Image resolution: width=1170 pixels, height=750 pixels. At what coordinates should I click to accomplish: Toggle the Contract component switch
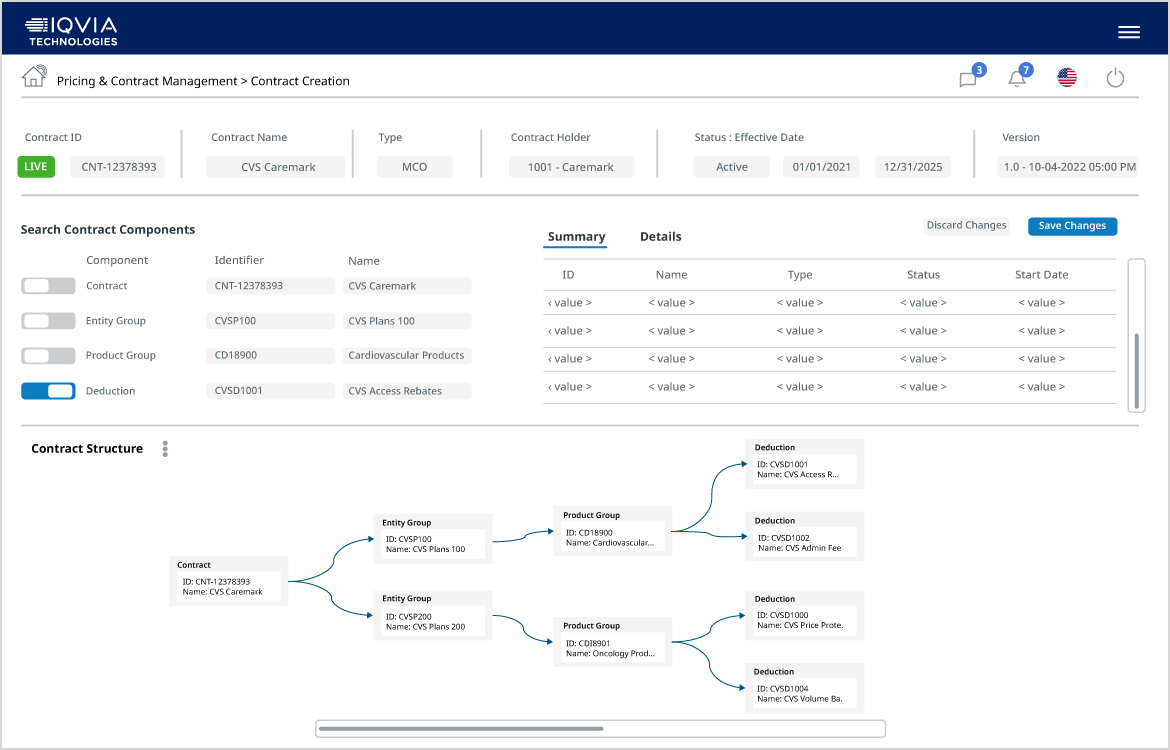49,286
